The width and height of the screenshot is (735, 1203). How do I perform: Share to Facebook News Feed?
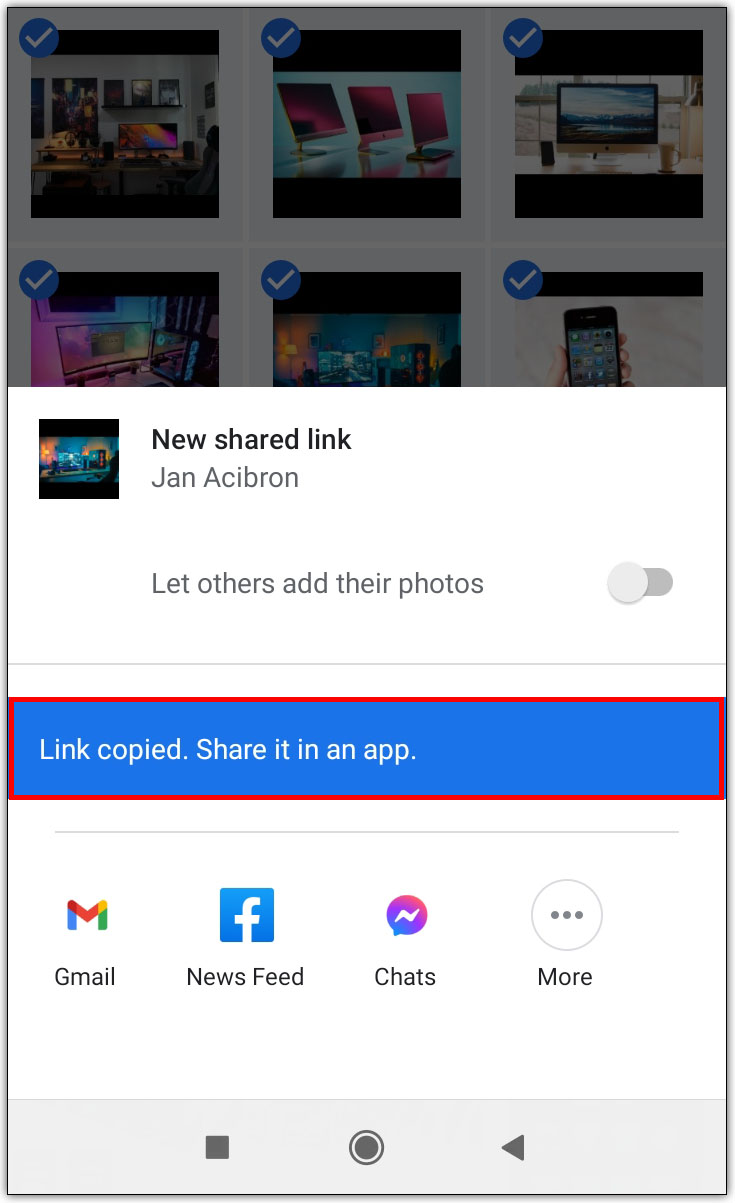click(x=246, y=915)
